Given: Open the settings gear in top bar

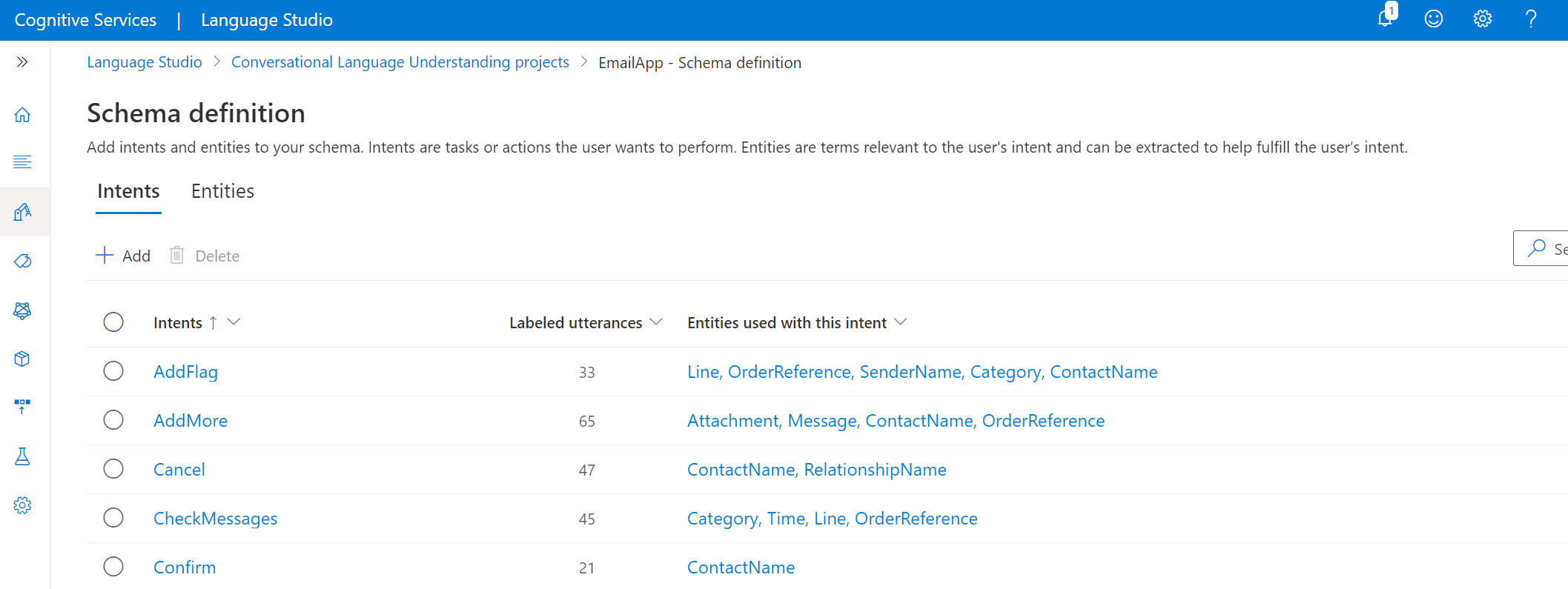Looking at the screenshot, I should [x=1482, y=19].
